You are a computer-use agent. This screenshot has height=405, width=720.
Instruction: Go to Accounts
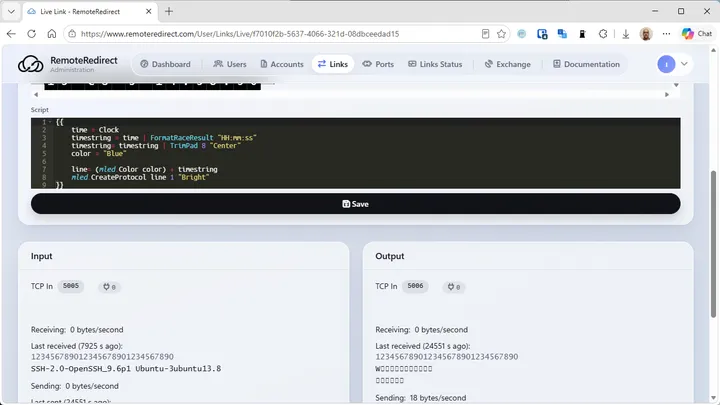coord(282,64)
